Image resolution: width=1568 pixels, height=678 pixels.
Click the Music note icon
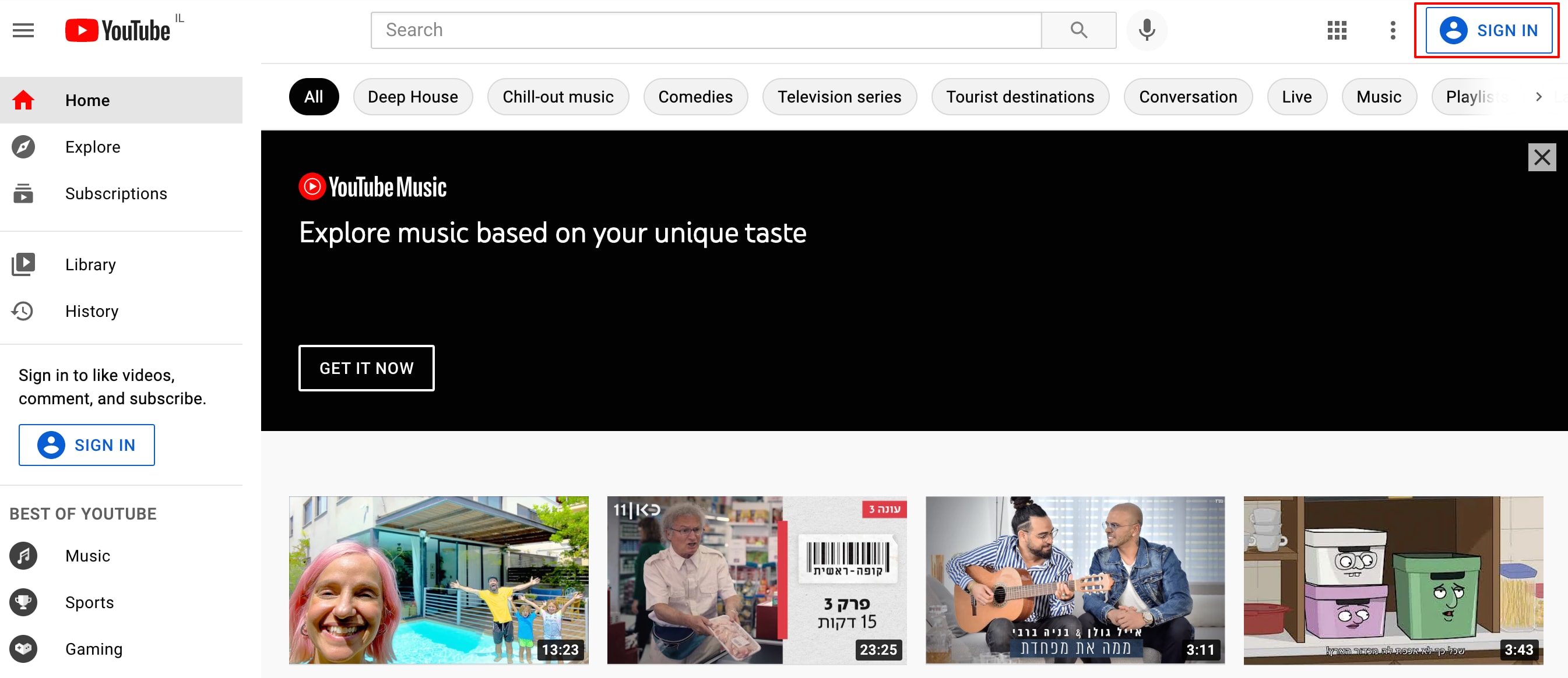tap(23, 555)
